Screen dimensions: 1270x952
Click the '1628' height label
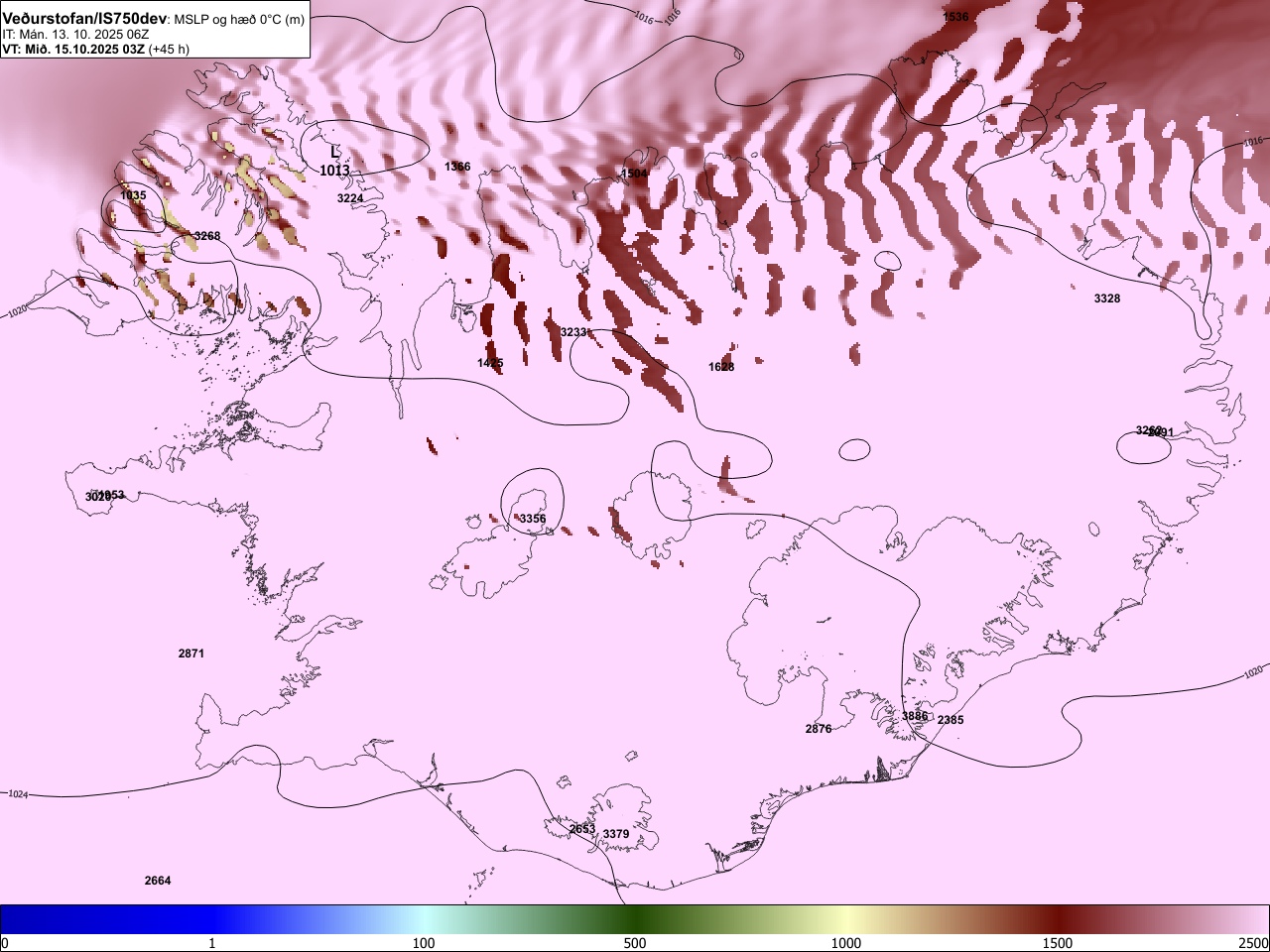tap(721, 367)
